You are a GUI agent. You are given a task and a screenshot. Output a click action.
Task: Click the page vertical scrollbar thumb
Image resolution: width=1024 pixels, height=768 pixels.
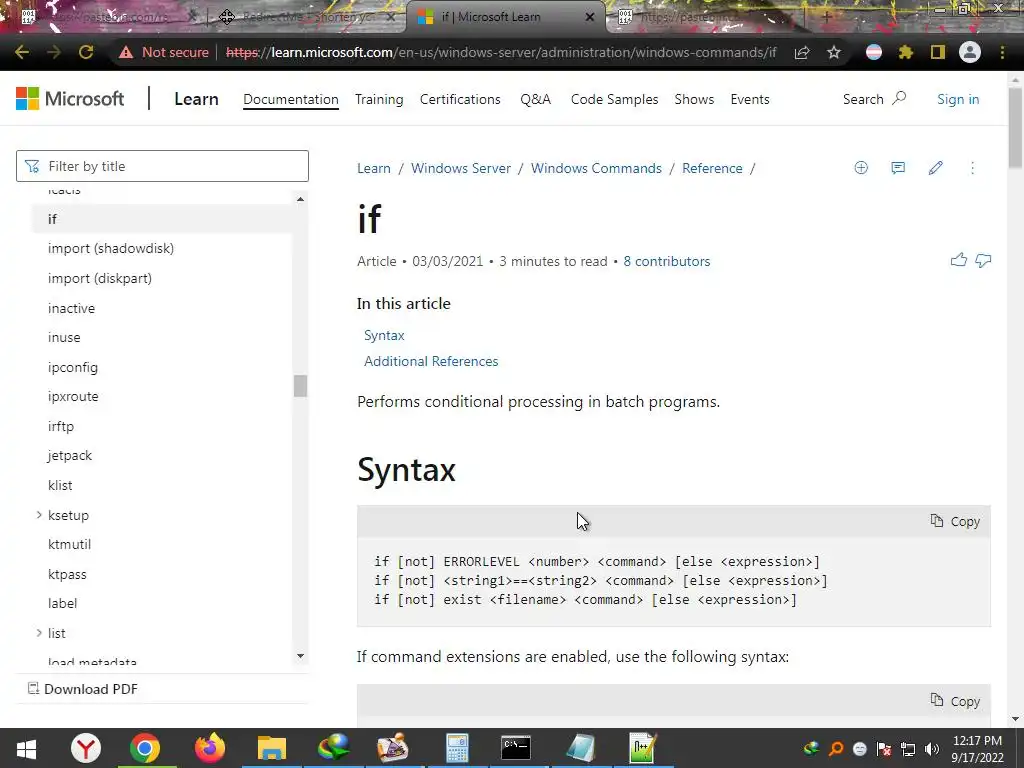pyautogui.click(x=1016, y=127)
